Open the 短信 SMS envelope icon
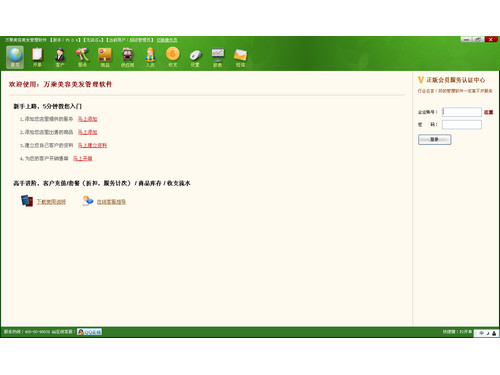The width and height of the screenshot is (500, 375). (240, 57)
